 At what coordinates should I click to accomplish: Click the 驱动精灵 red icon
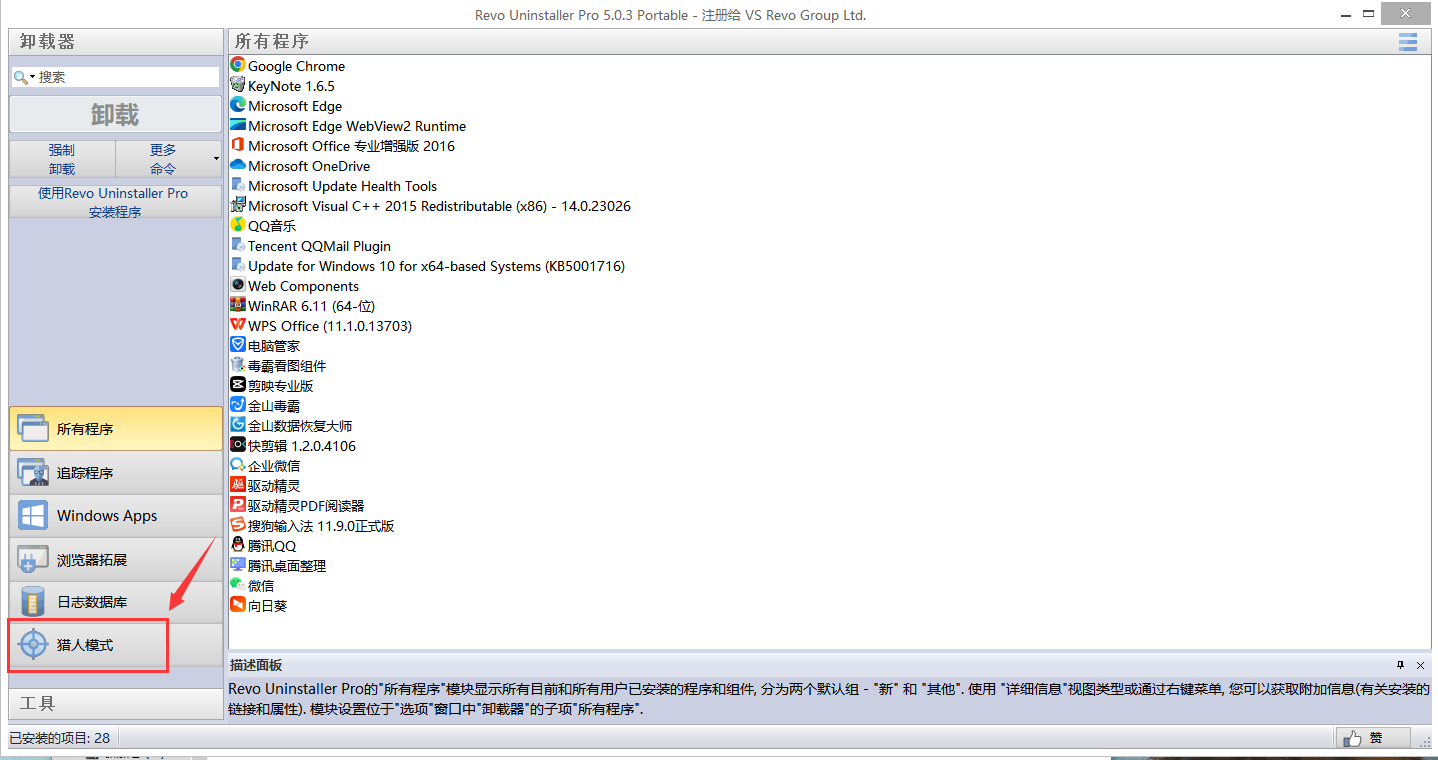click(x=238, y=485)
